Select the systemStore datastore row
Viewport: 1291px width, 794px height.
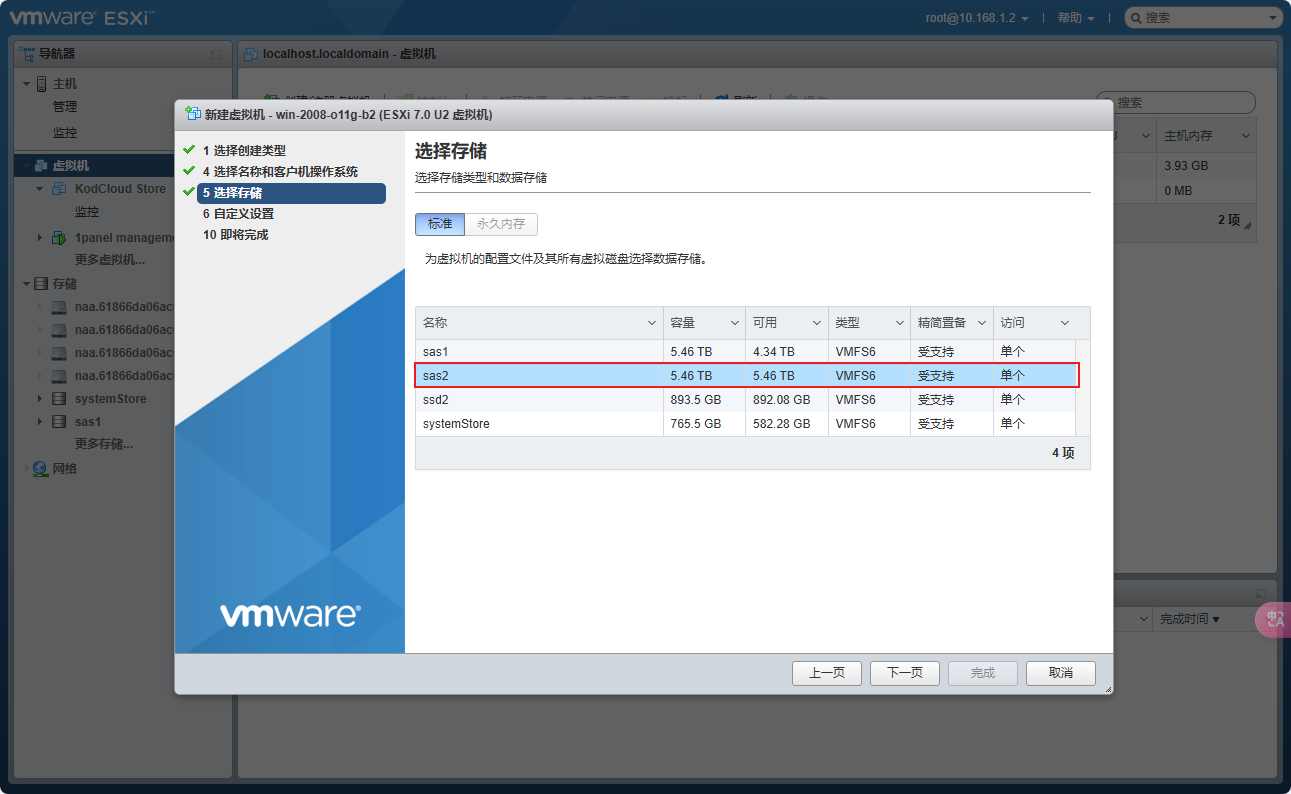pyautogui.click(x=745, y=424)
